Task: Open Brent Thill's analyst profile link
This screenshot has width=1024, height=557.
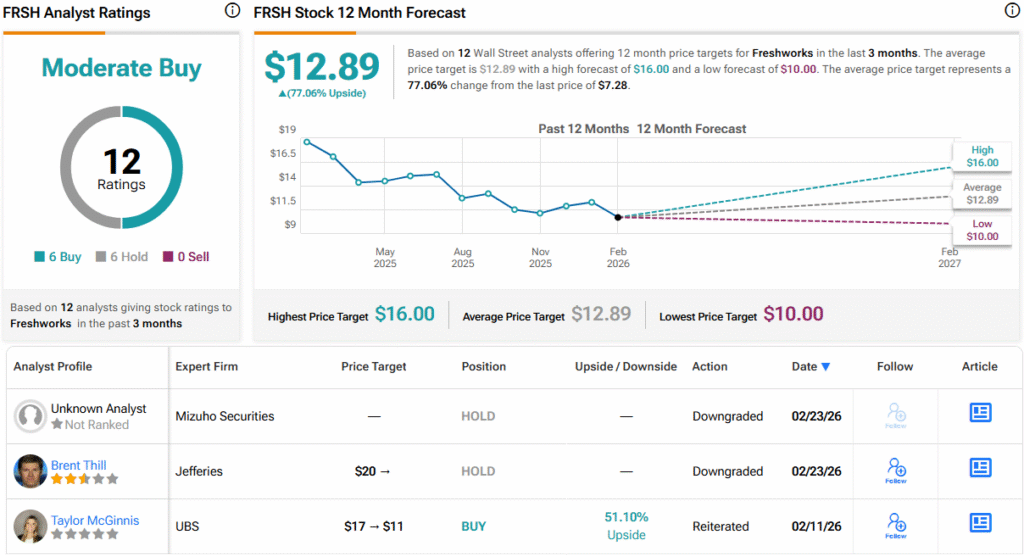Action: click(x=78, y=465)
